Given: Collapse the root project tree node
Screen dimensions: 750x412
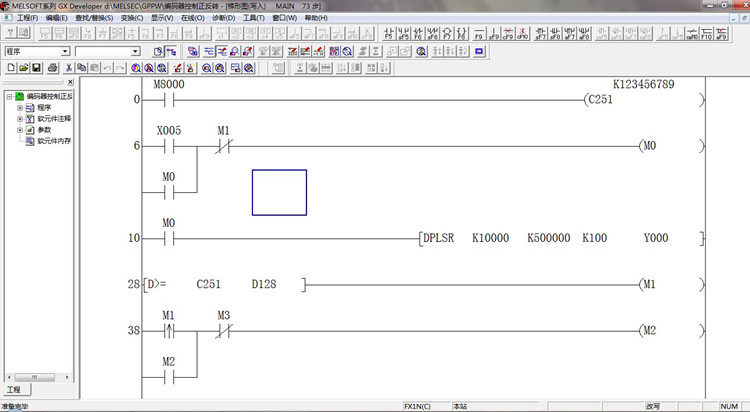Looking at the screenshot, I should pos(9,96).
